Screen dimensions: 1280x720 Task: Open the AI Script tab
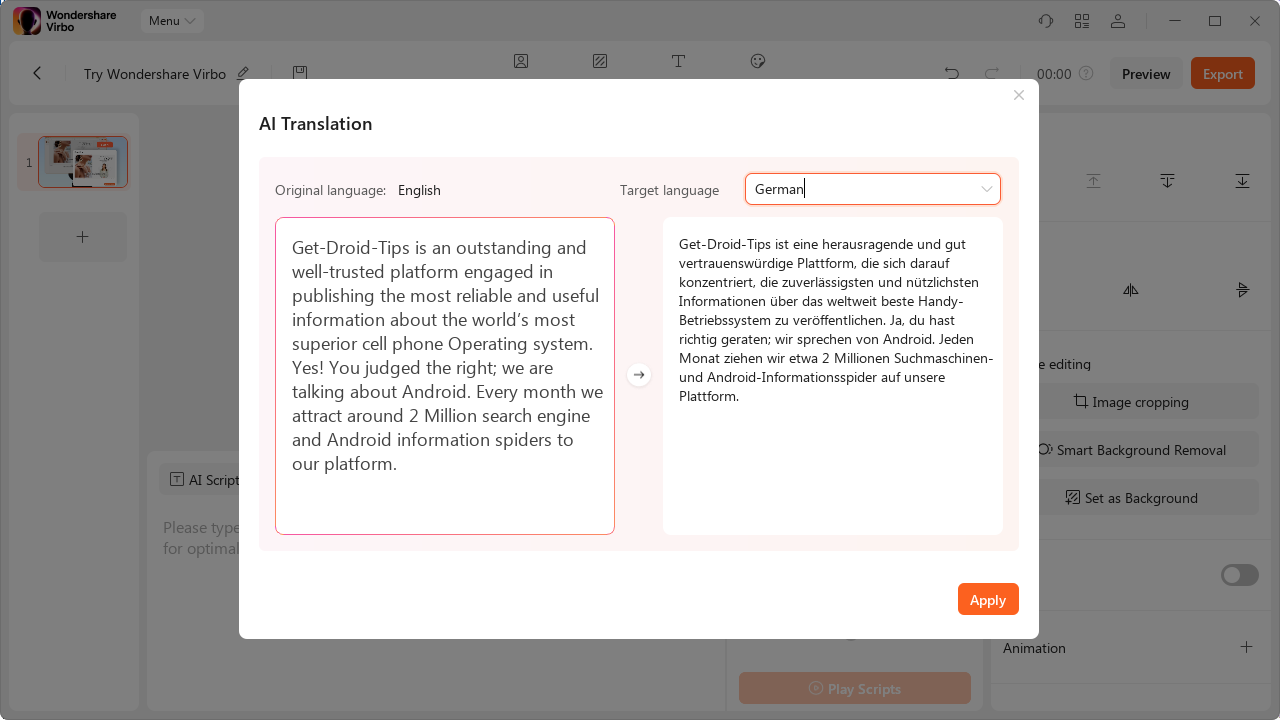pos(205,479)
